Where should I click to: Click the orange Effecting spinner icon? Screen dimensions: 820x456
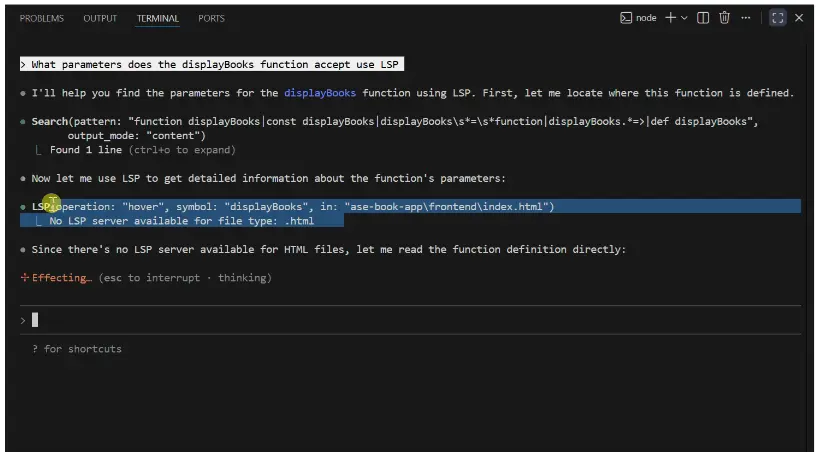point(25,278)
